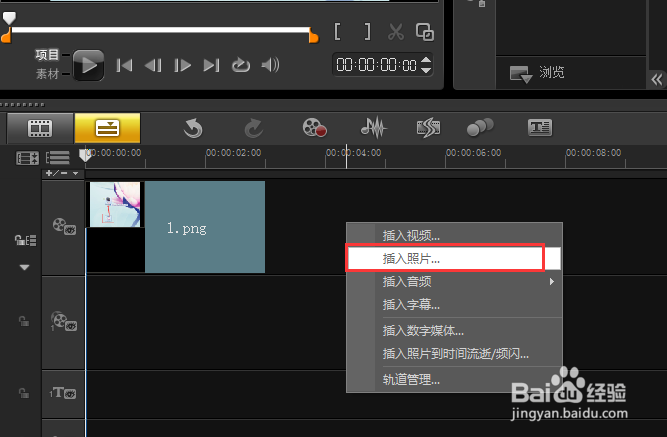Toggle the overlay track ripple lock

pos(24,321)
